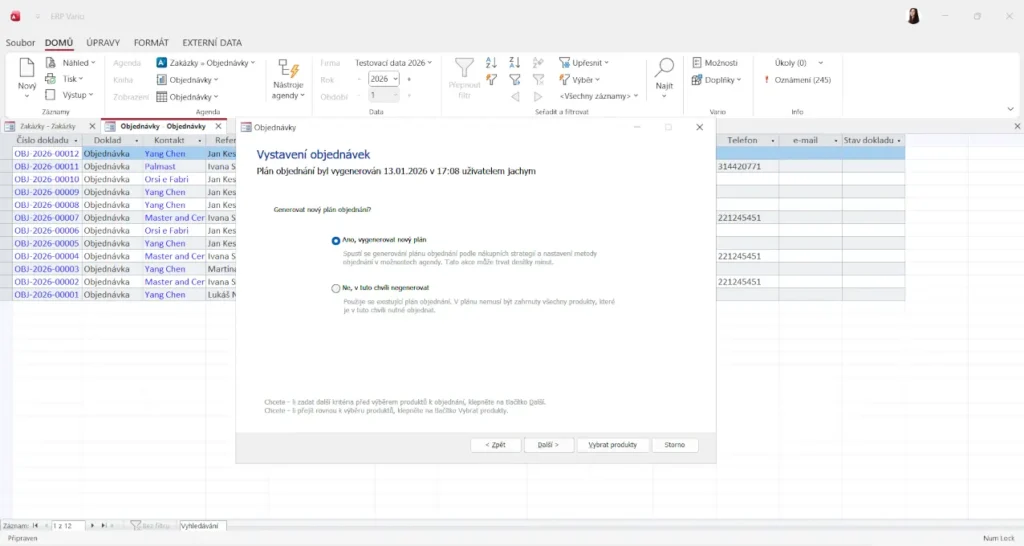
Task: Click the Vyhledávání search field
Action: coord(202,525)
